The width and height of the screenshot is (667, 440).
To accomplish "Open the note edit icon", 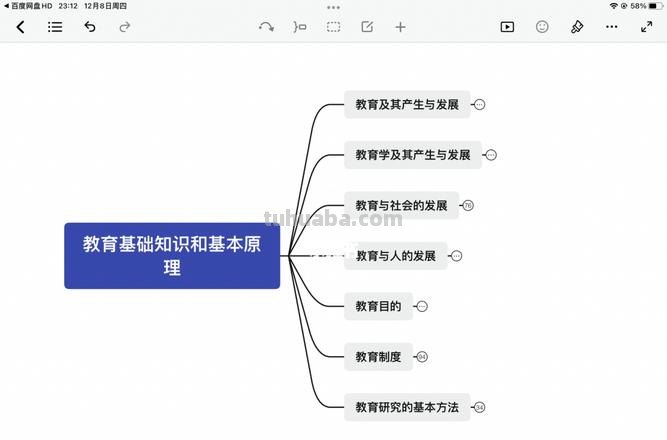I will click(367, 27).
